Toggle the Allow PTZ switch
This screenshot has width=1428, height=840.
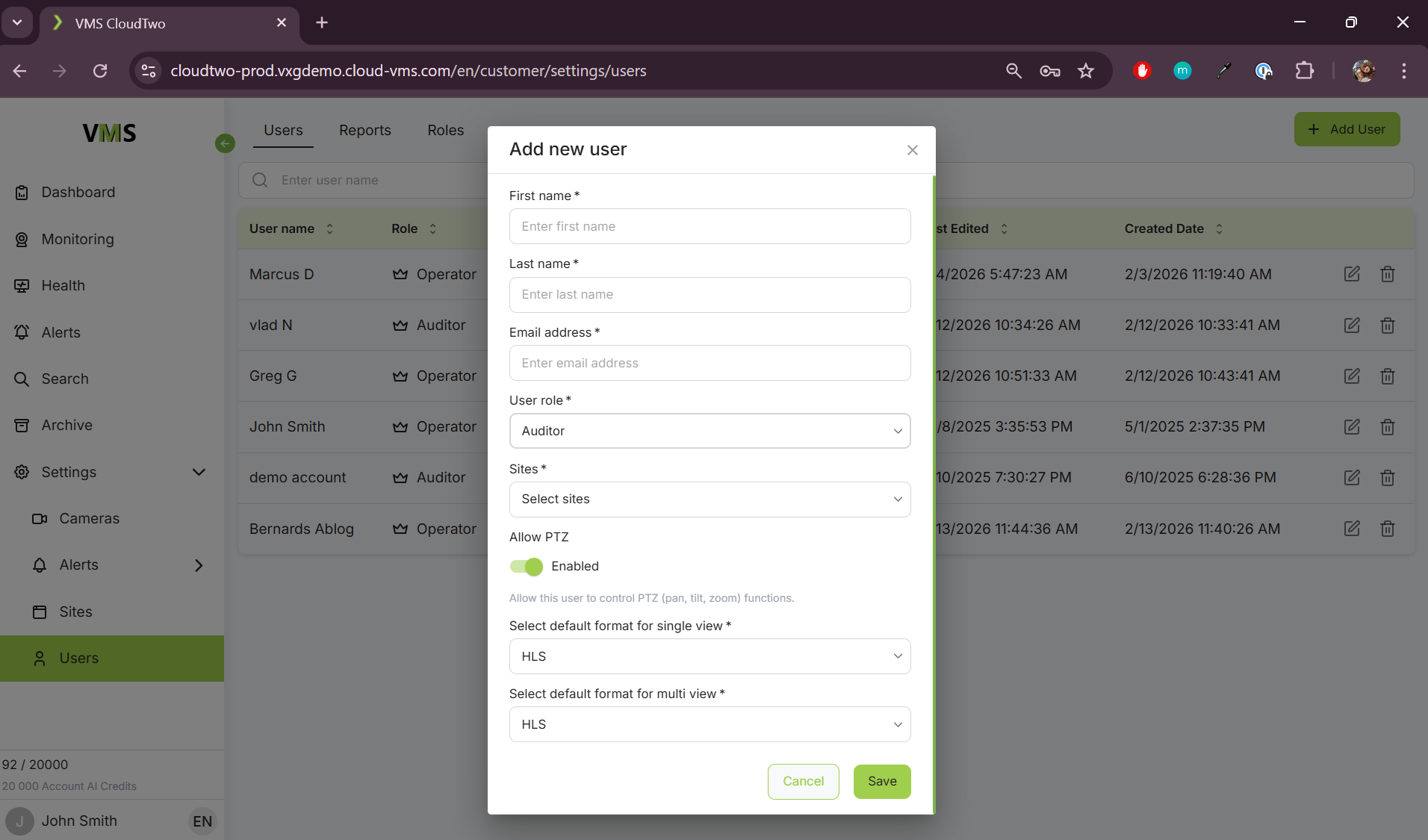[526, 567]
